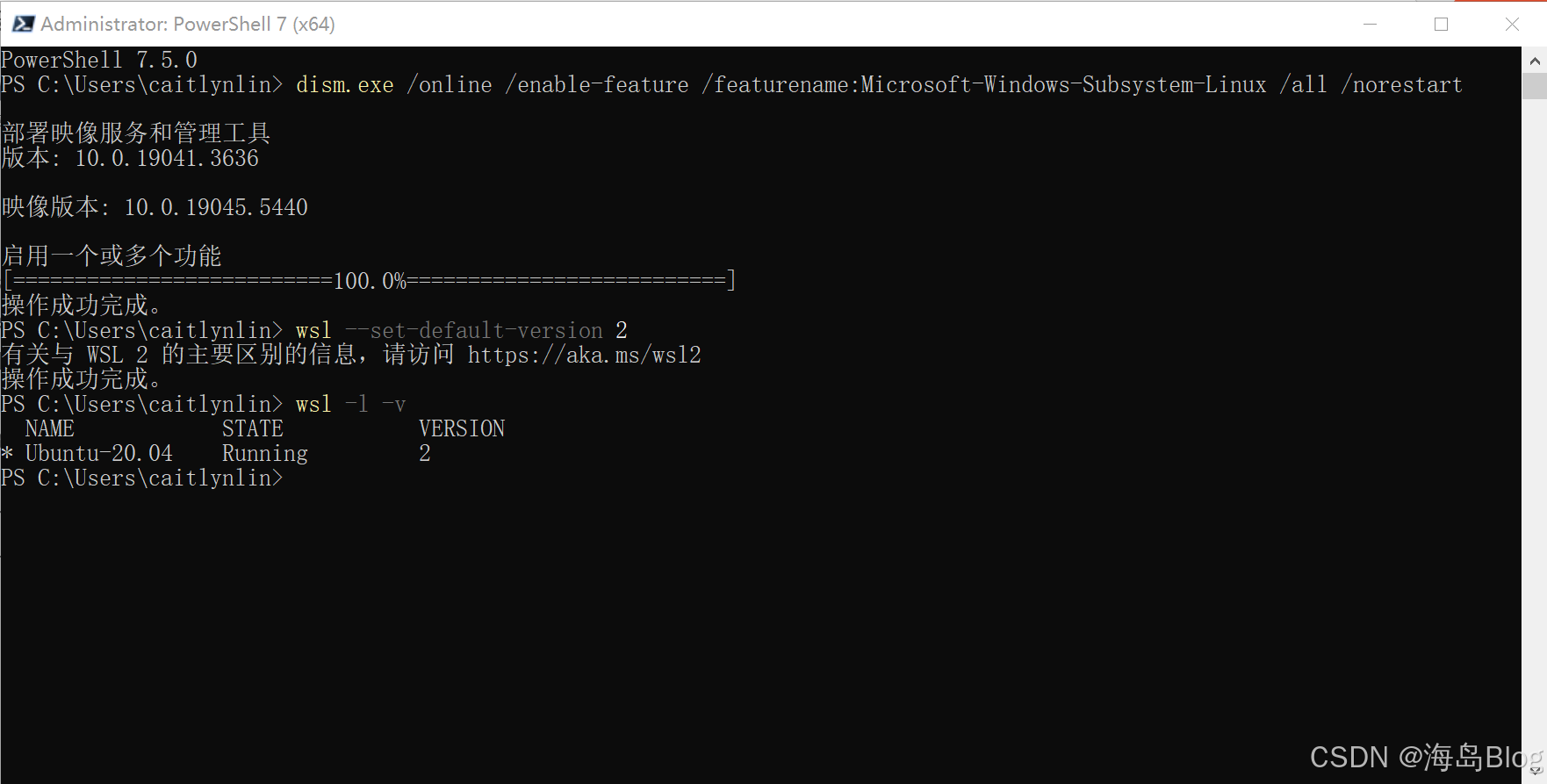The image size is (1547, 784).
Task: Click the VERSION column header
Action: tap(462, 428)
